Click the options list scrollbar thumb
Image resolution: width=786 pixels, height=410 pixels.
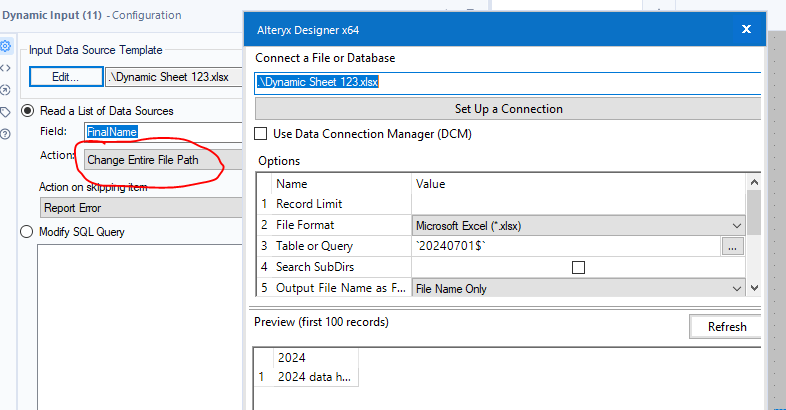[x=753, y=212]
